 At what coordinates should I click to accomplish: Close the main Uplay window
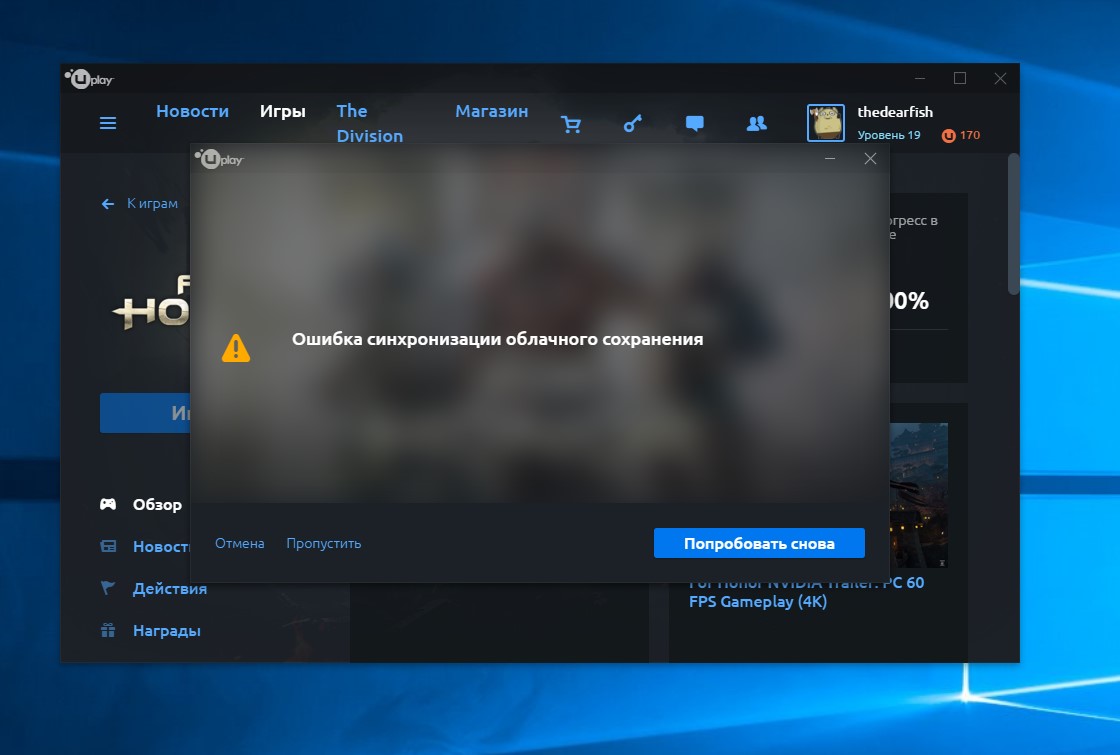click(x=1000, y=79)
